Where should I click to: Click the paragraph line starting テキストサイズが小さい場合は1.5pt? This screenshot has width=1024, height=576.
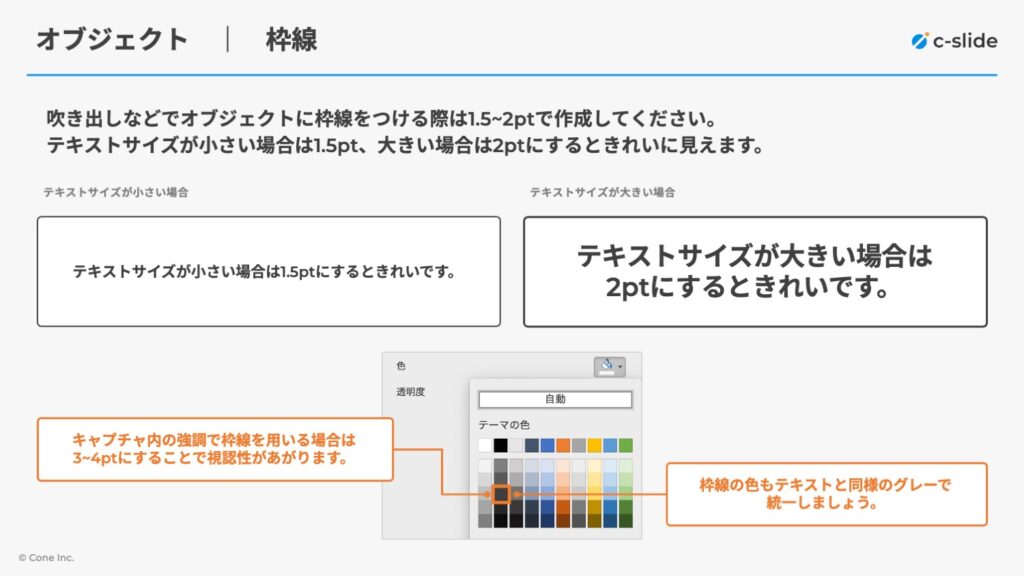click(406, 145)
